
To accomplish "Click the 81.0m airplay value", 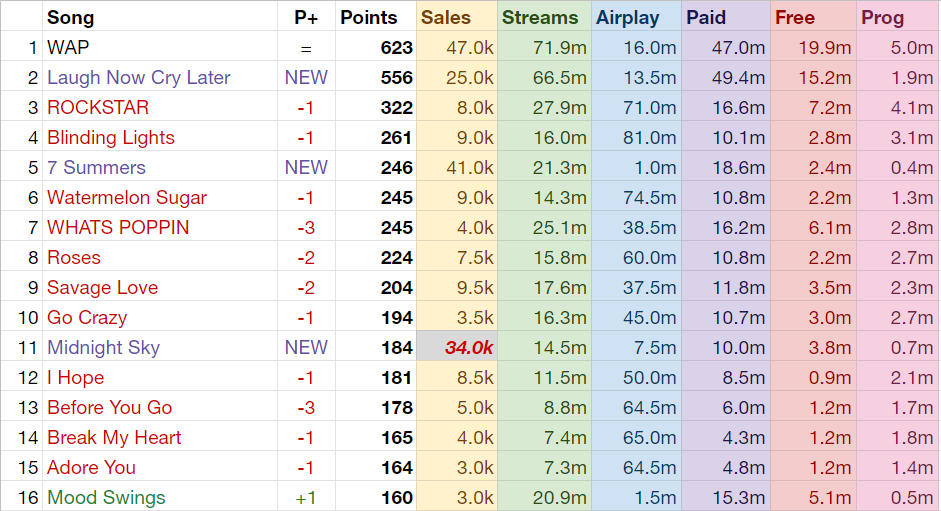I will 649,138.
